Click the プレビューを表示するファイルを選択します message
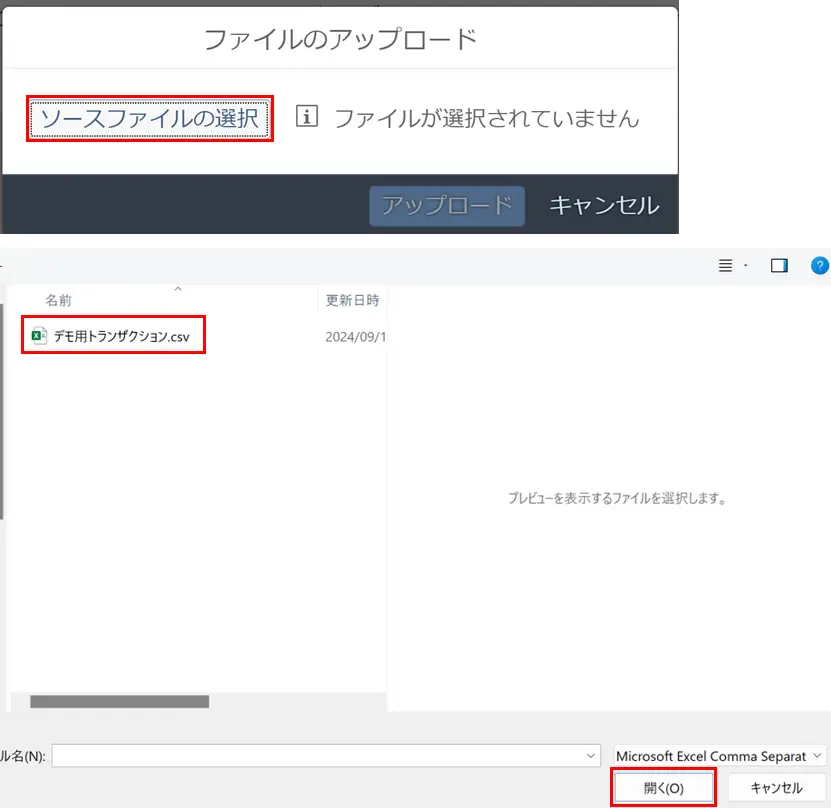 (x=617, y=498)
